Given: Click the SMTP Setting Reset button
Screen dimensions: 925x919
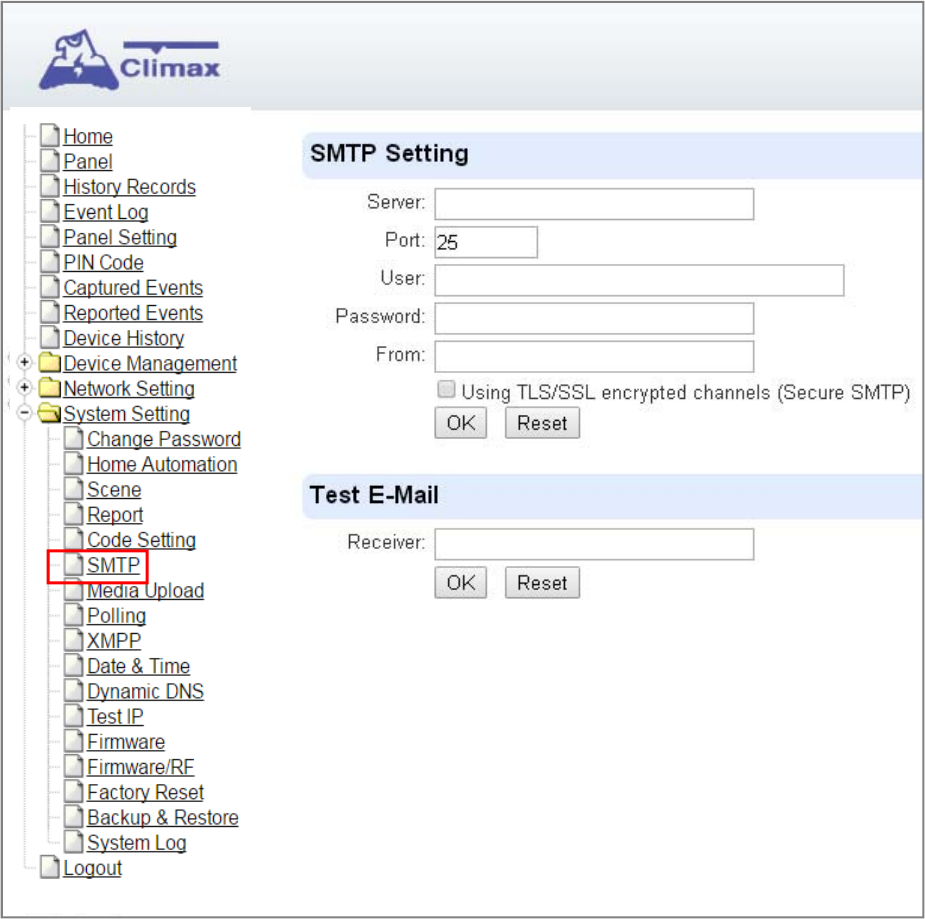Looking at the screenshot, I should click(542, 423).
